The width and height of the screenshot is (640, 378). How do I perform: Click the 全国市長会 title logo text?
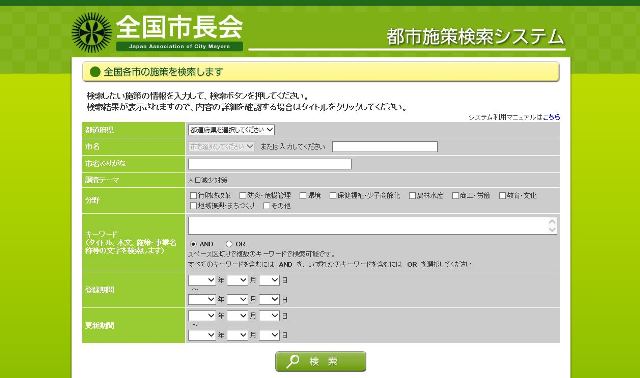tap(180, 27)
